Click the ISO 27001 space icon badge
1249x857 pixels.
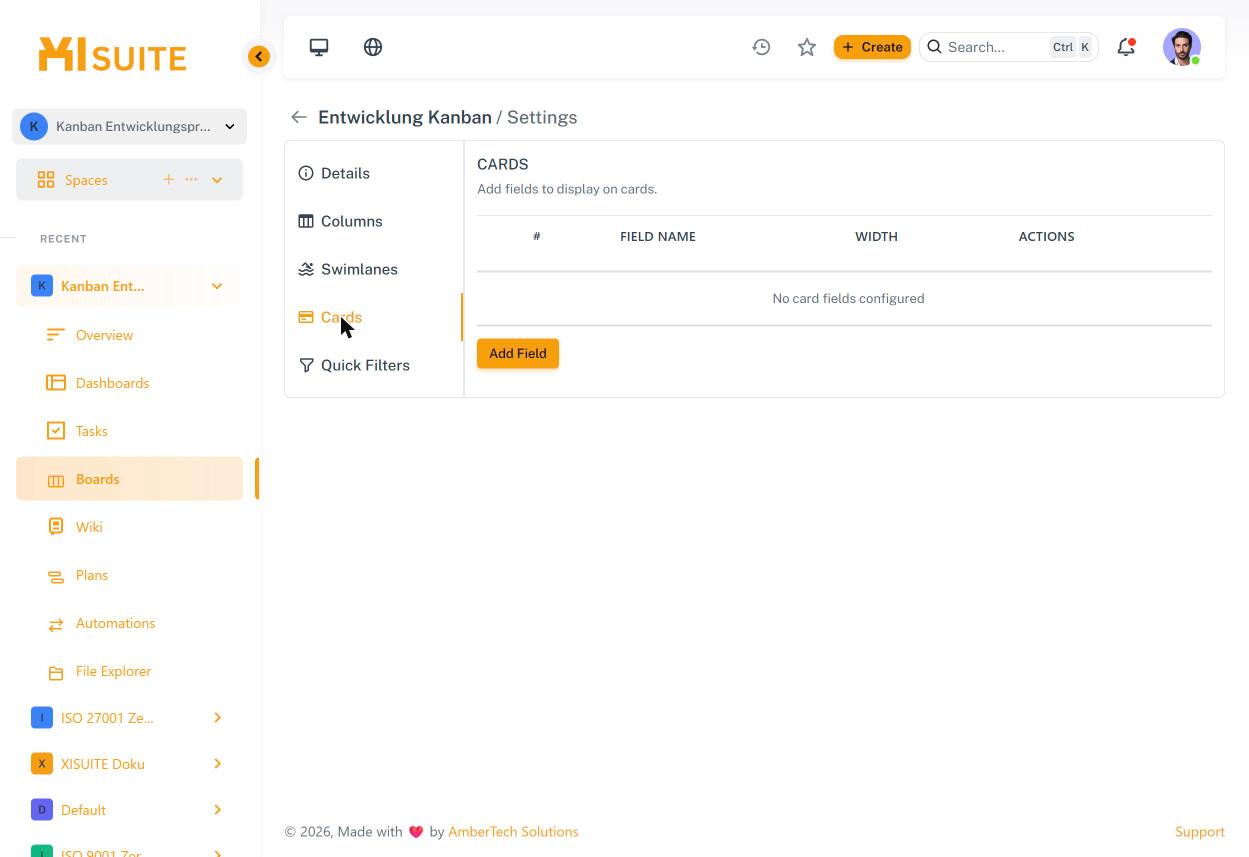point(42,718)
